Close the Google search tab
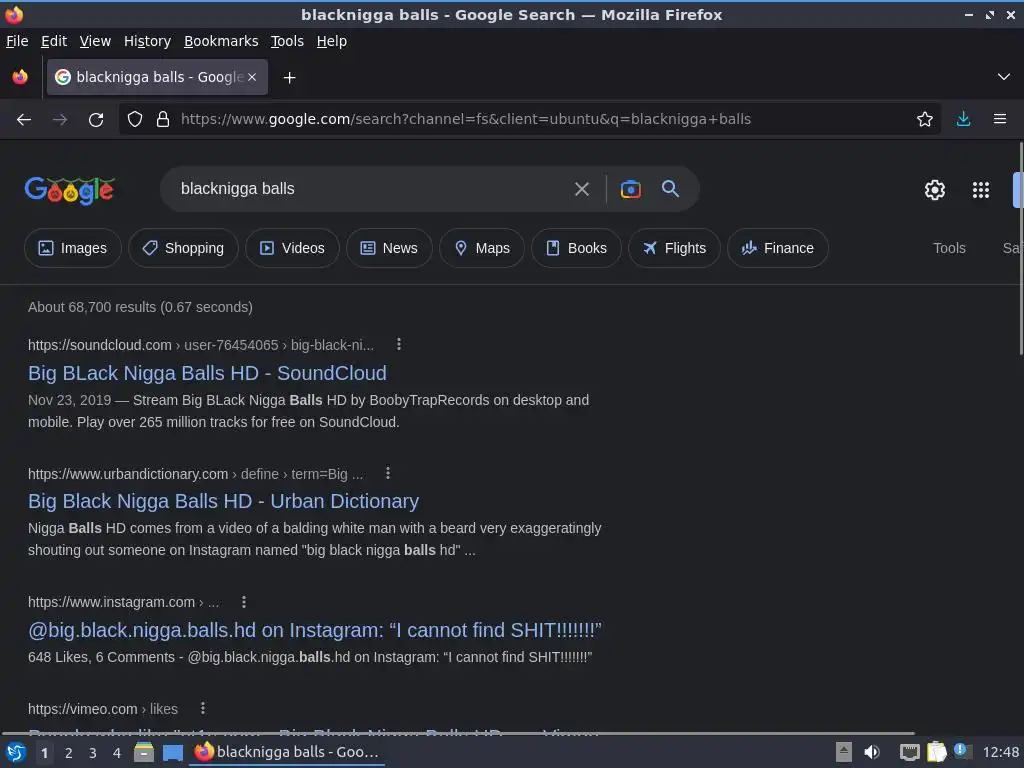 click(252, 77)
